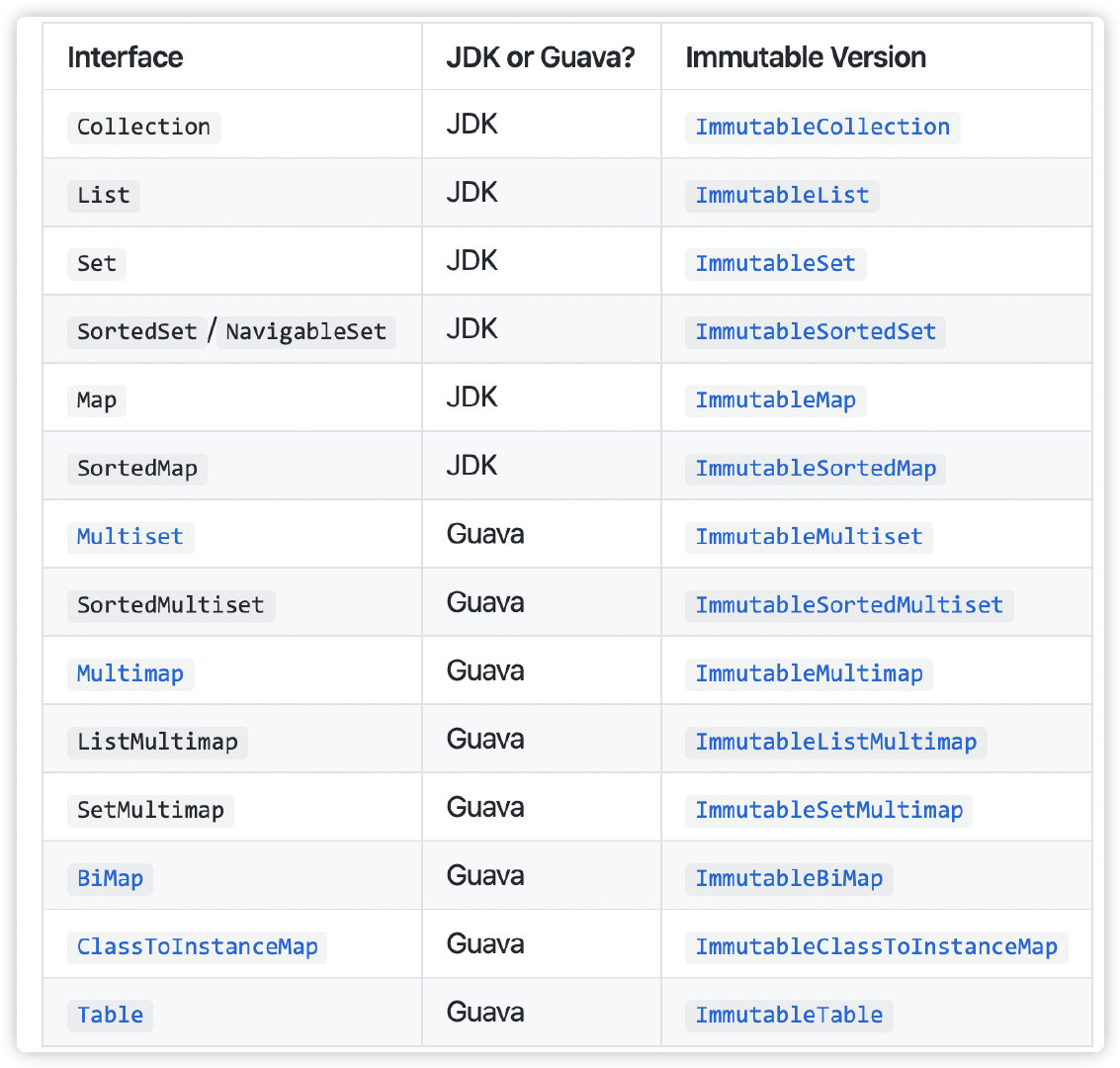Click the ImmutableClassToInstanceMap link
This screenshot has width=1120, height=1068.
pyautogui.click(x=876, y=946)
